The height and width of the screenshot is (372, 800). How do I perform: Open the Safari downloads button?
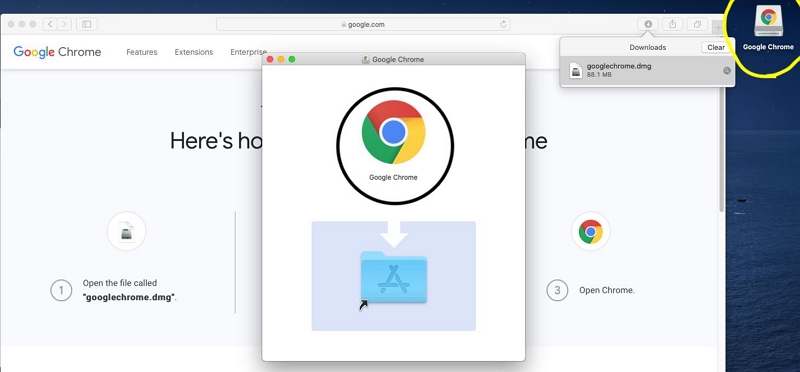pyautogui.click(x=648, y=24)
